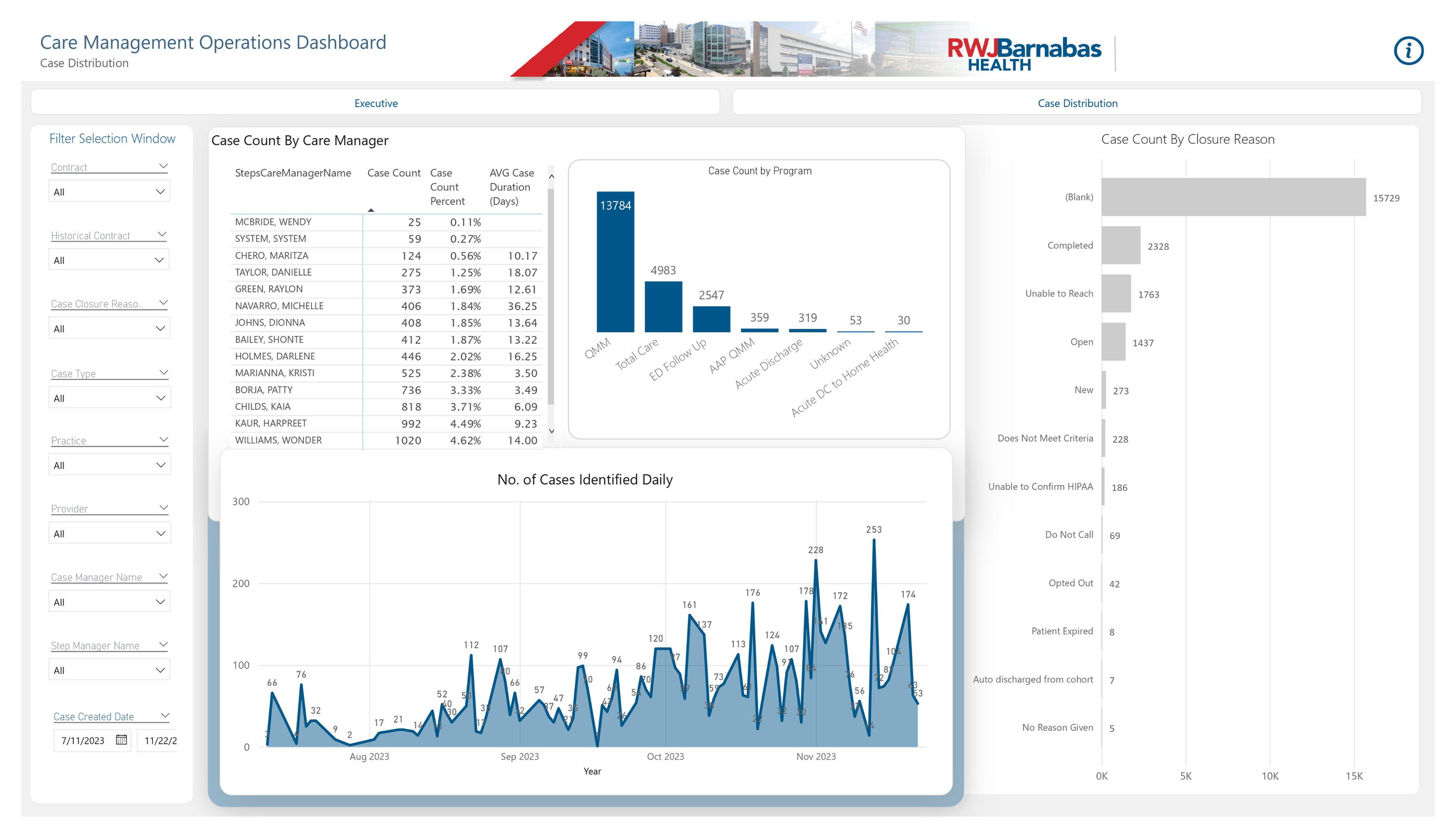Click the start date field 7/11/2023
This screenshot has width=1456, height=838.
coord(83,740)
